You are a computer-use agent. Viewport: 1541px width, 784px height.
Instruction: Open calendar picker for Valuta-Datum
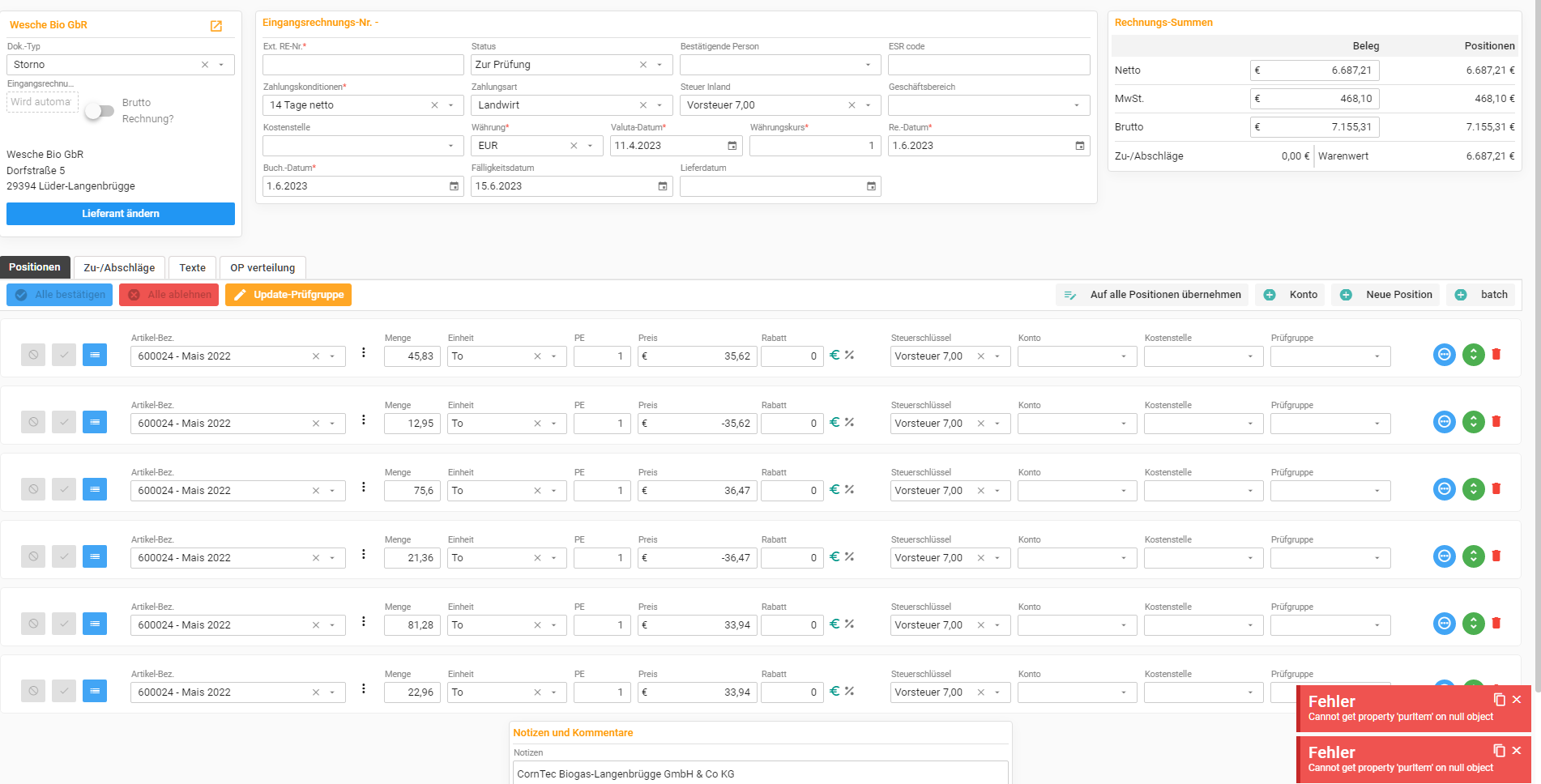click(x=732, y=146)
